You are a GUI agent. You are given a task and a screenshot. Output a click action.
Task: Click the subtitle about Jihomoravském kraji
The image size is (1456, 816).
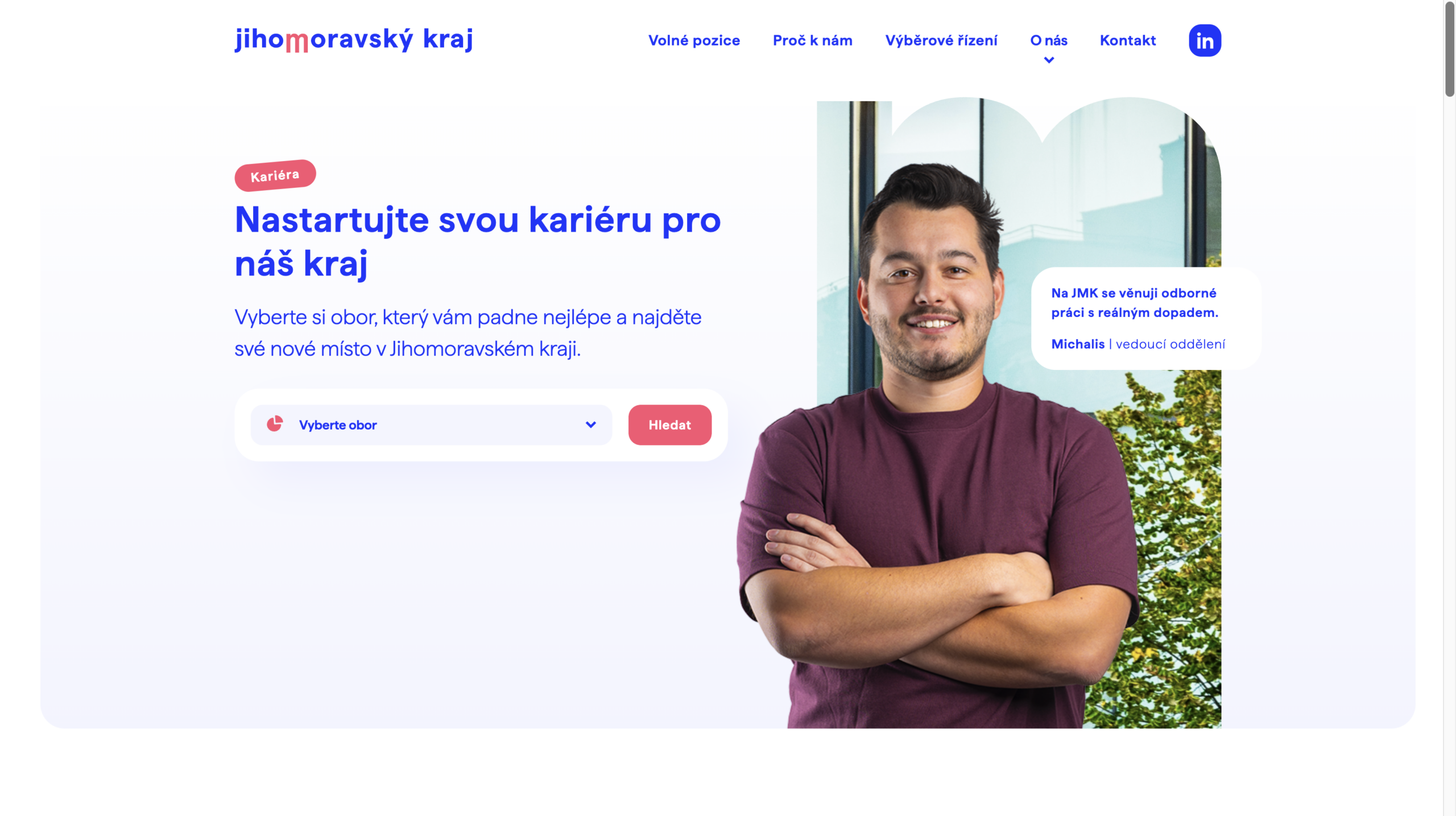[x=468, y=333]
